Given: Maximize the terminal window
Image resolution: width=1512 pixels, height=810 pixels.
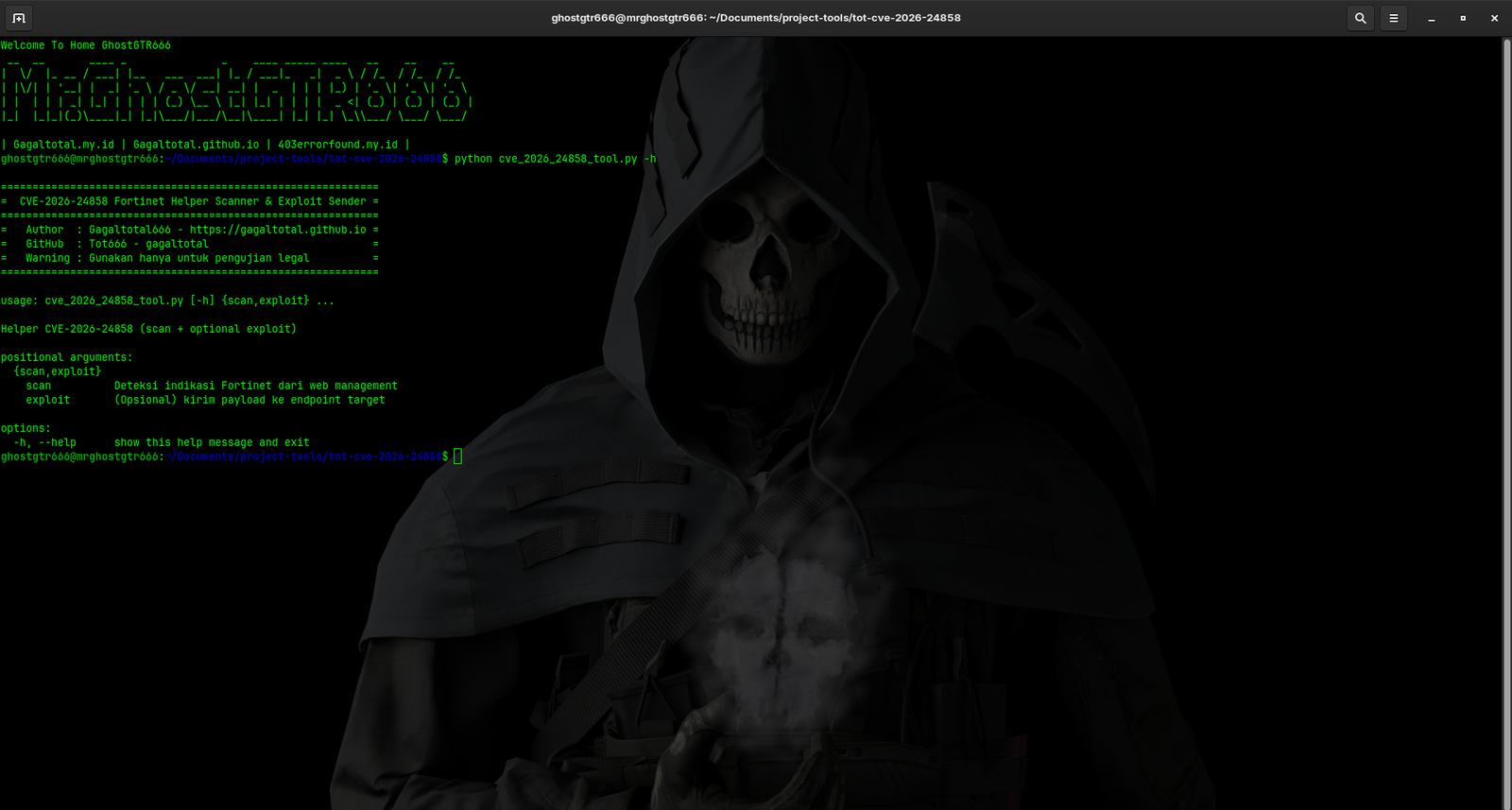Looking at the screenshot, I should [x=1463, y=18].
